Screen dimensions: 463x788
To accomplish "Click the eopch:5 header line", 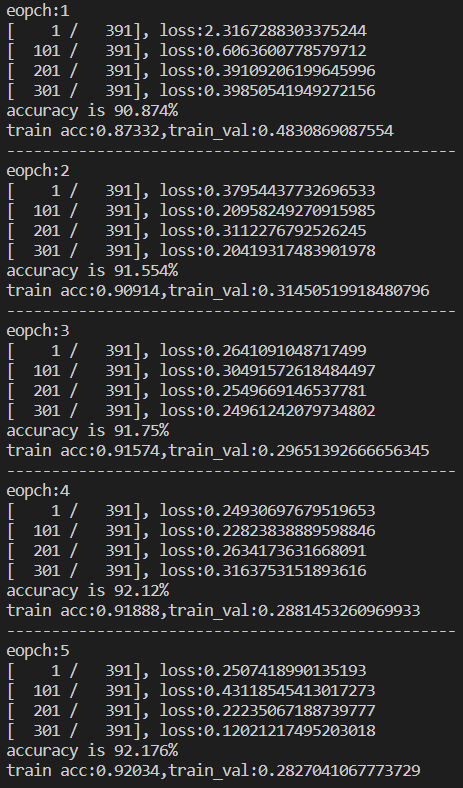I will [x=38, y=650].
